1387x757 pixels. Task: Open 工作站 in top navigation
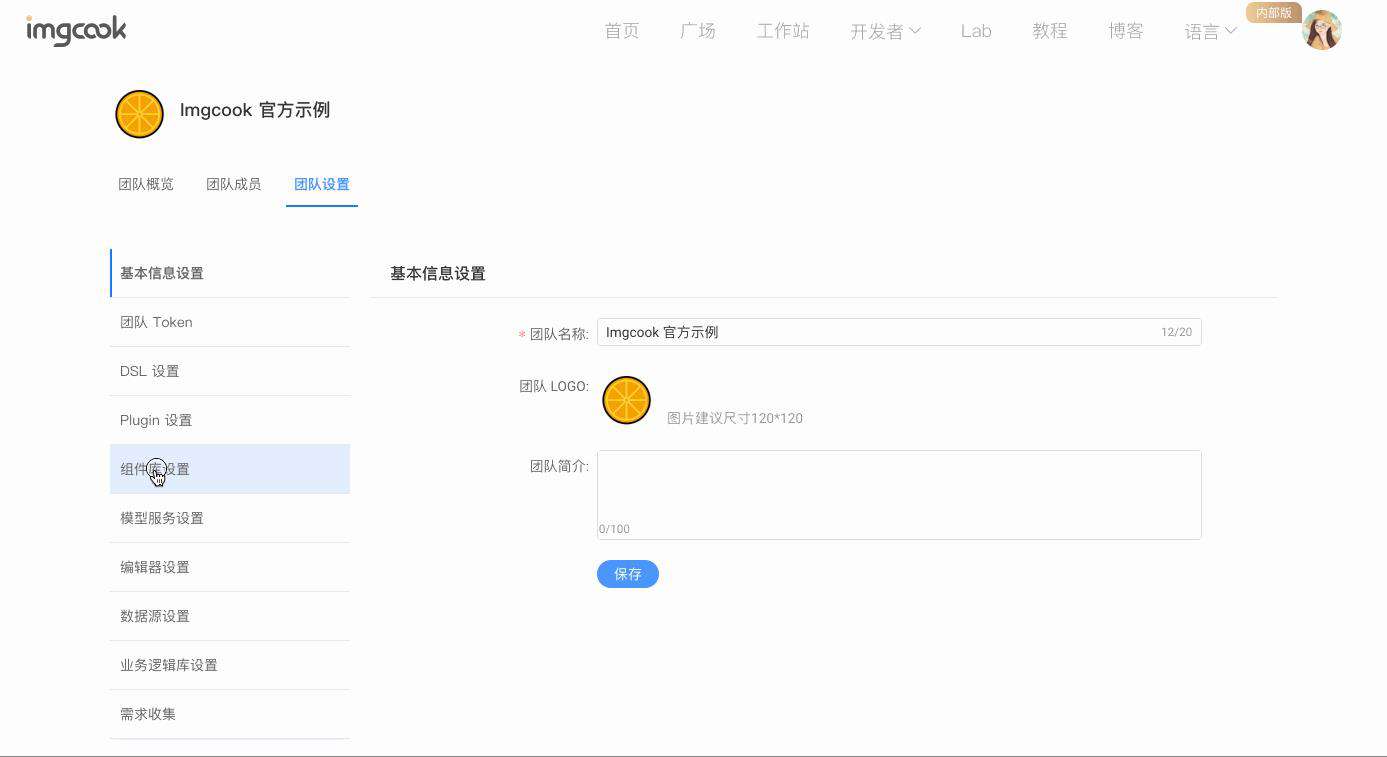783,31
